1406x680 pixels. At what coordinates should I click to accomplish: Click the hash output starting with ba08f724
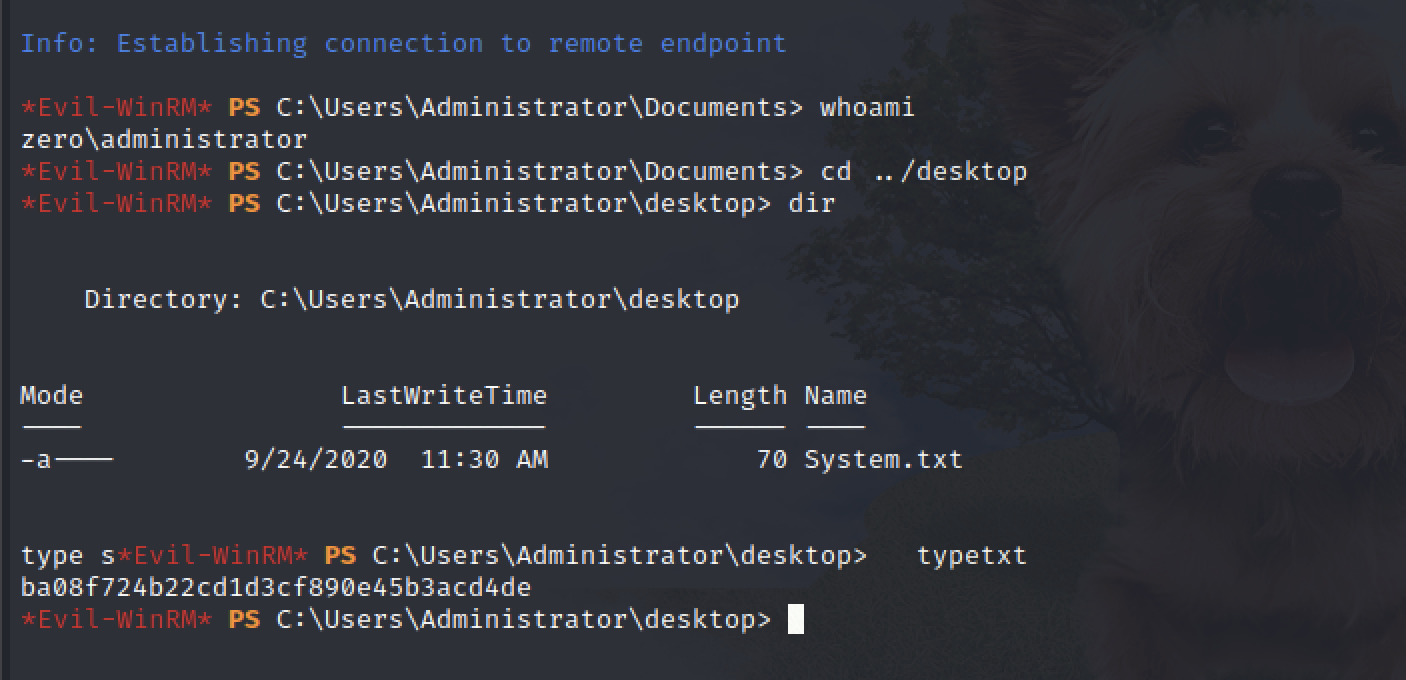click(x=275, y=587)
